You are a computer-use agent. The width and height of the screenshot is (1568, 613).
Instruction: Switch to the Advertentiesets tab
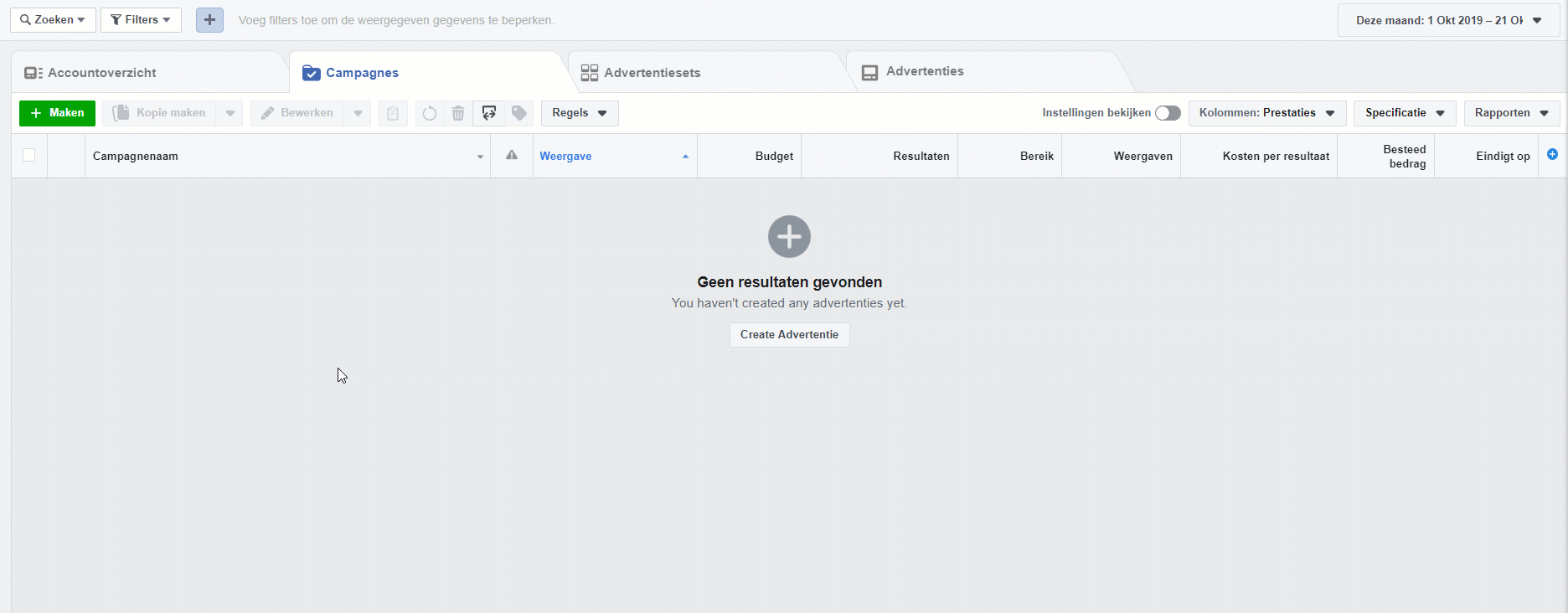(x=652, y=73)
